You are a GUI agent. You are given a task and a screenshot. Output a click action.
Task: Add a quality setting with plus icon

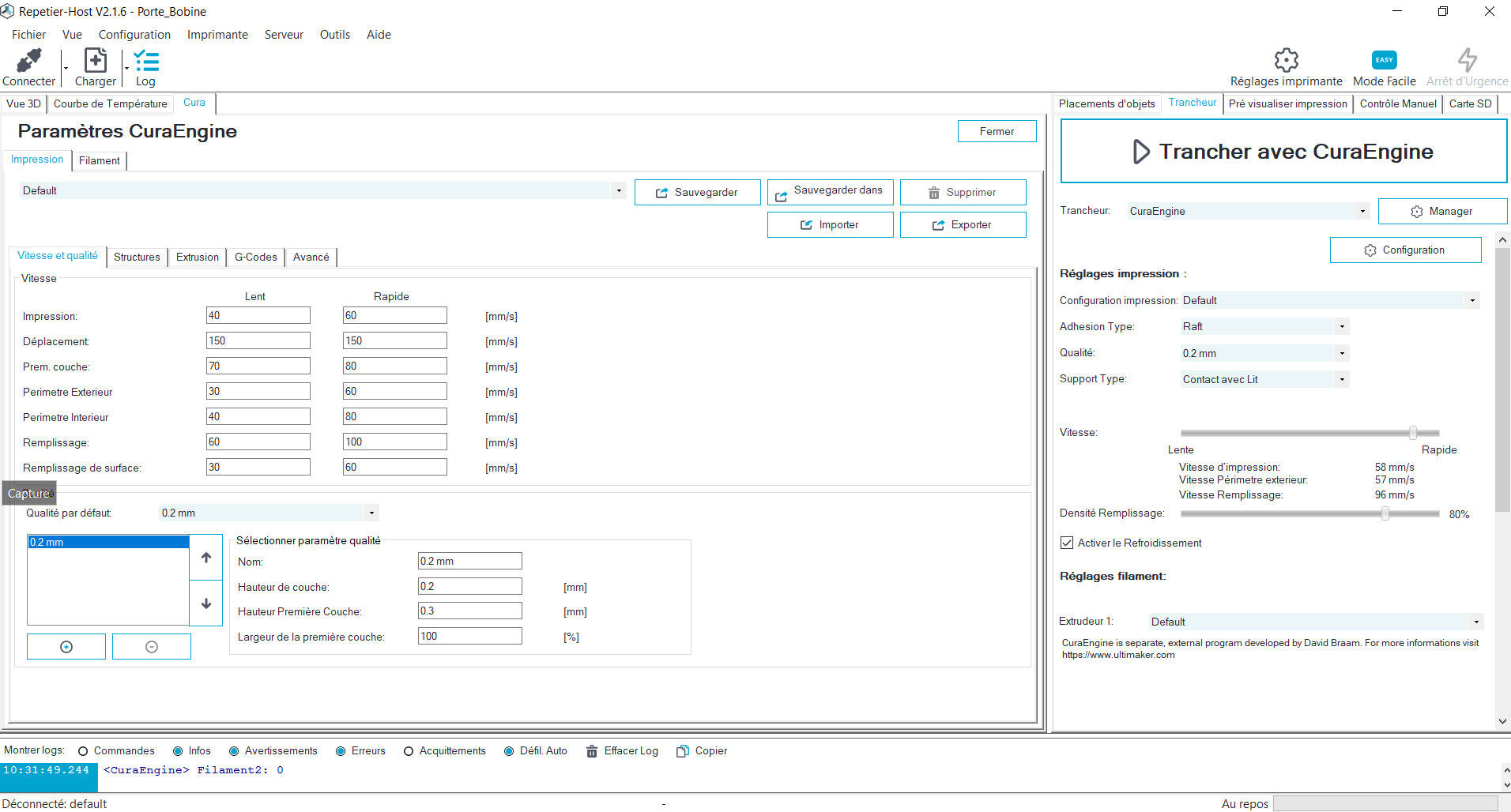[66, 647]
